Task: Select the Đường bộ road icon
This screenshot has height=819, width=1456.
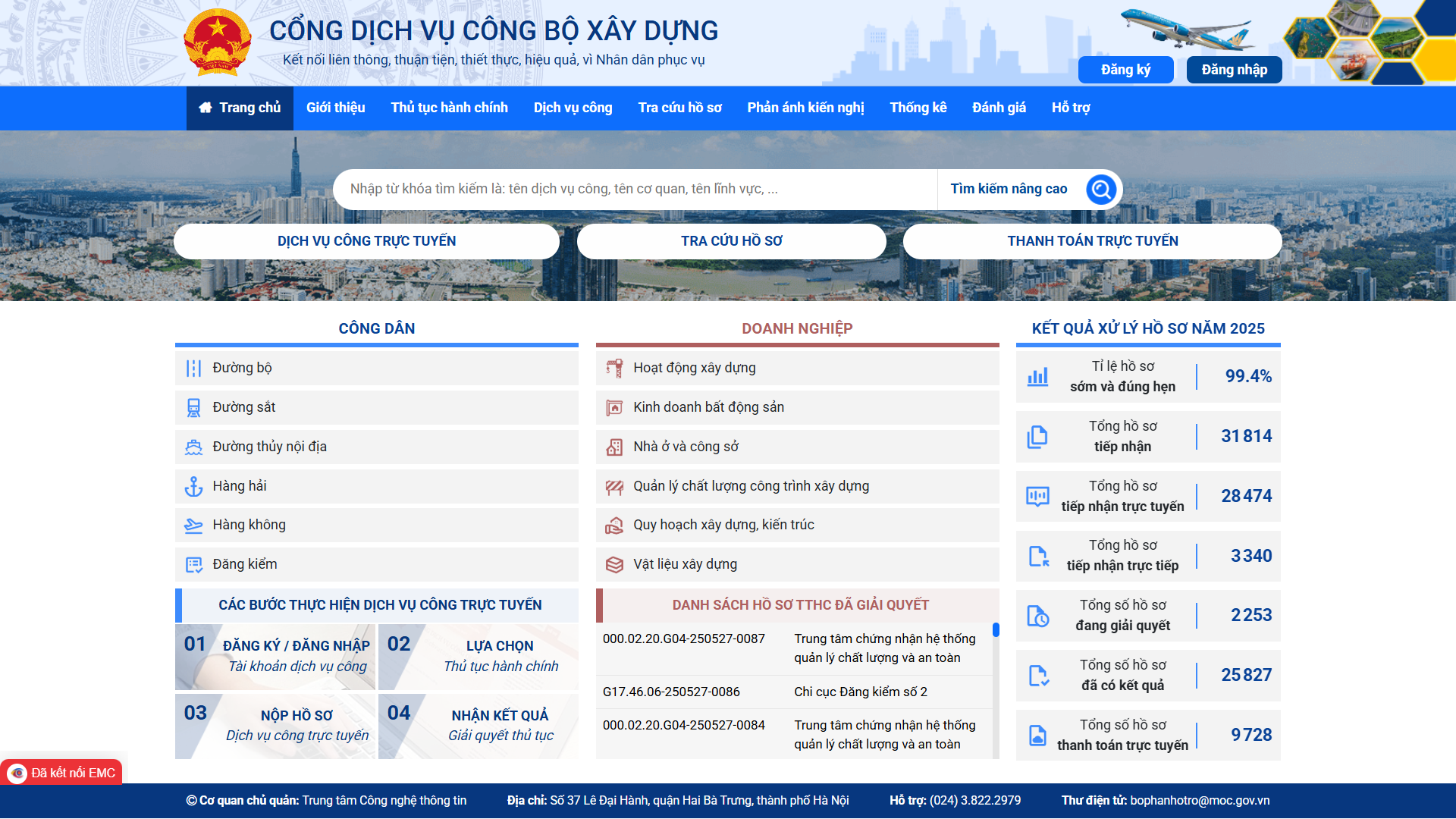Action: click(x=195, y=368)
